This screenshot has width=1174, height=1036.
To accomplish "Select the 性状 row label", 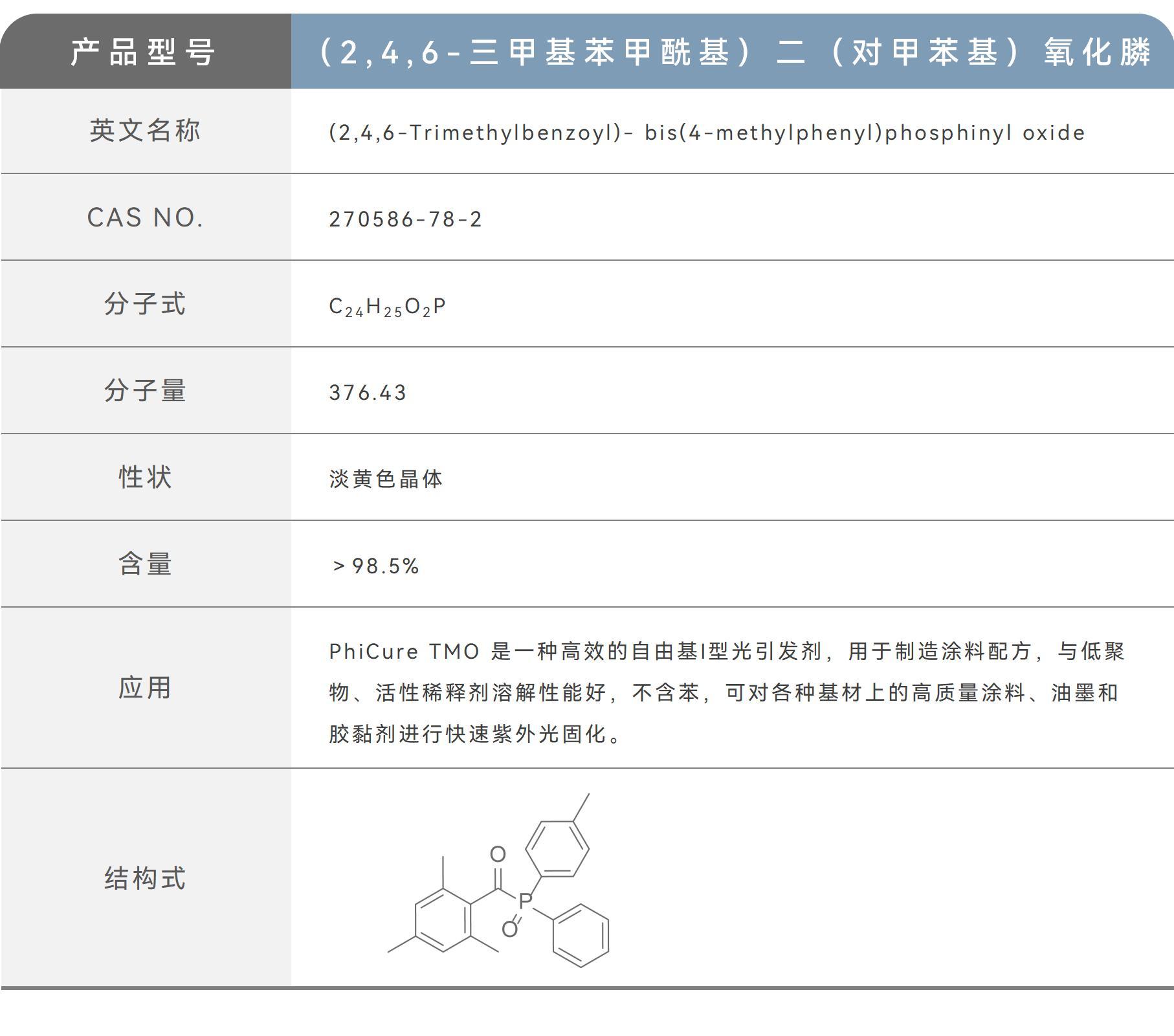I will (x=144, y=477).
